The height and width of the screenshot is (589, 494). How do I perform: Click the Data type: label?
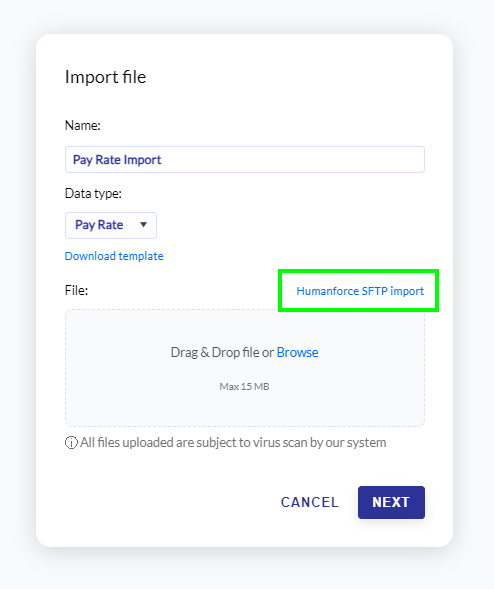point(94,193)
